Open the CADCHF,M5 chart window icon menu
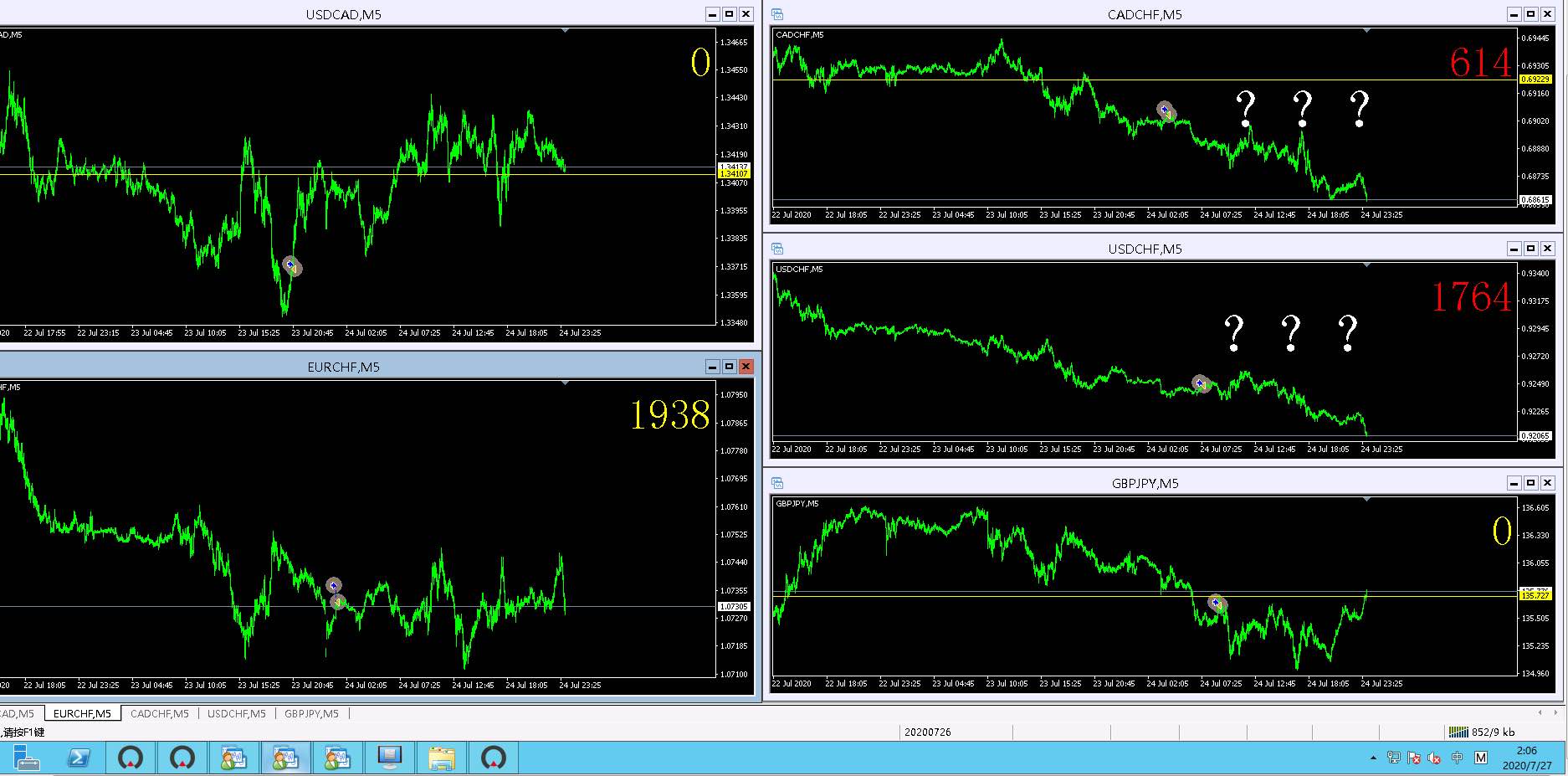 (x=777, y=14)
